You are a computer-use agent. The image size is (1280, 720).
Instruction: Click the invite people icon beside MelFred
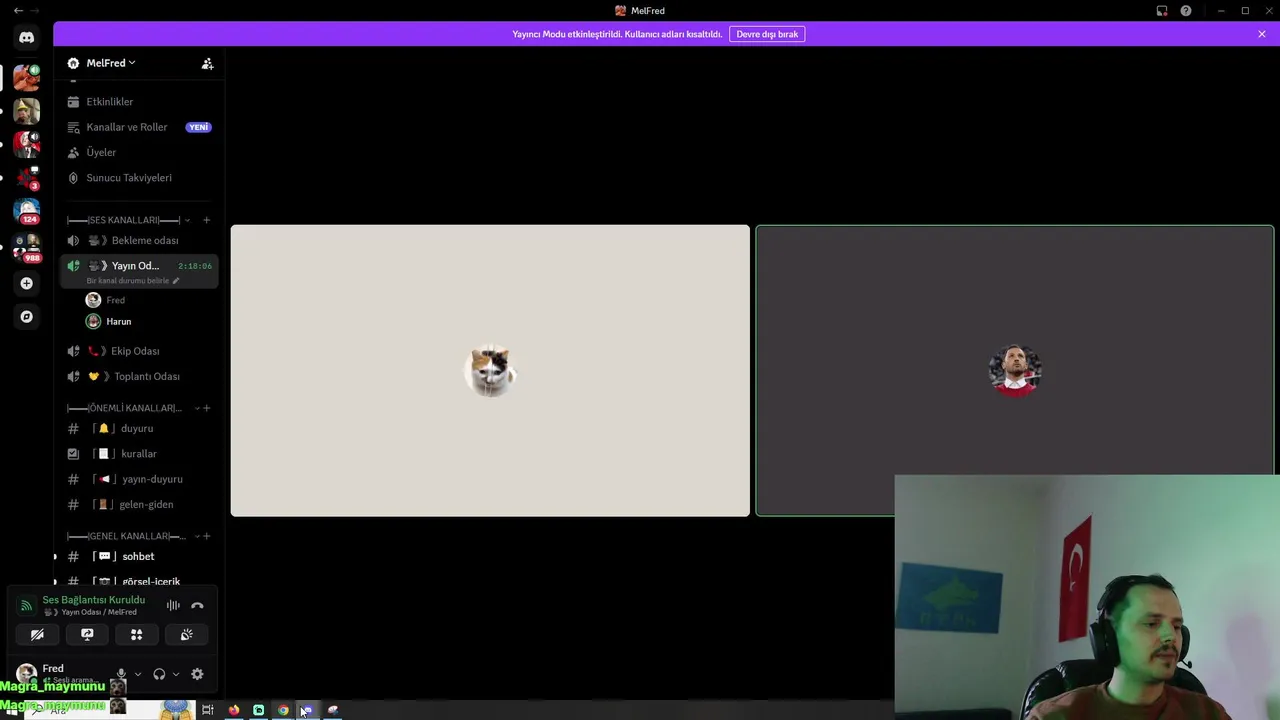207,63
